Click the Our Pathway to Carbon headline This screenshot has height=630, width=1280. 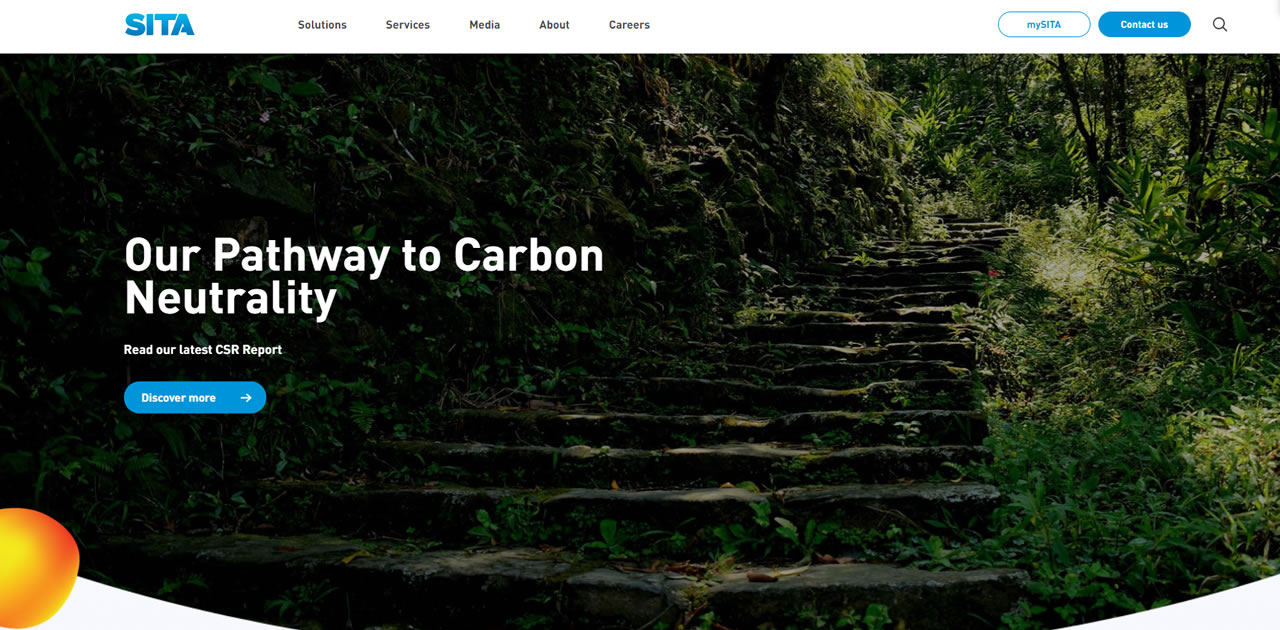pyautogui.click(x=364, y=254)
